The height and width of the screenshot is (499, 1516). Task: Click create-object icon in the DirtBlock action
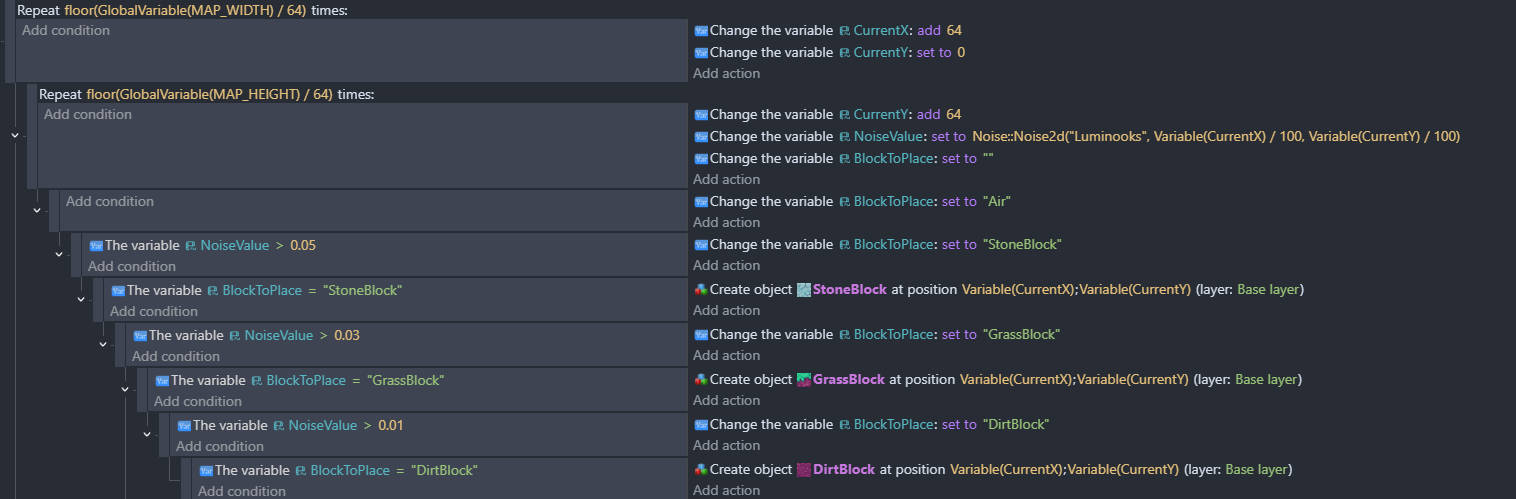(700, 470)
